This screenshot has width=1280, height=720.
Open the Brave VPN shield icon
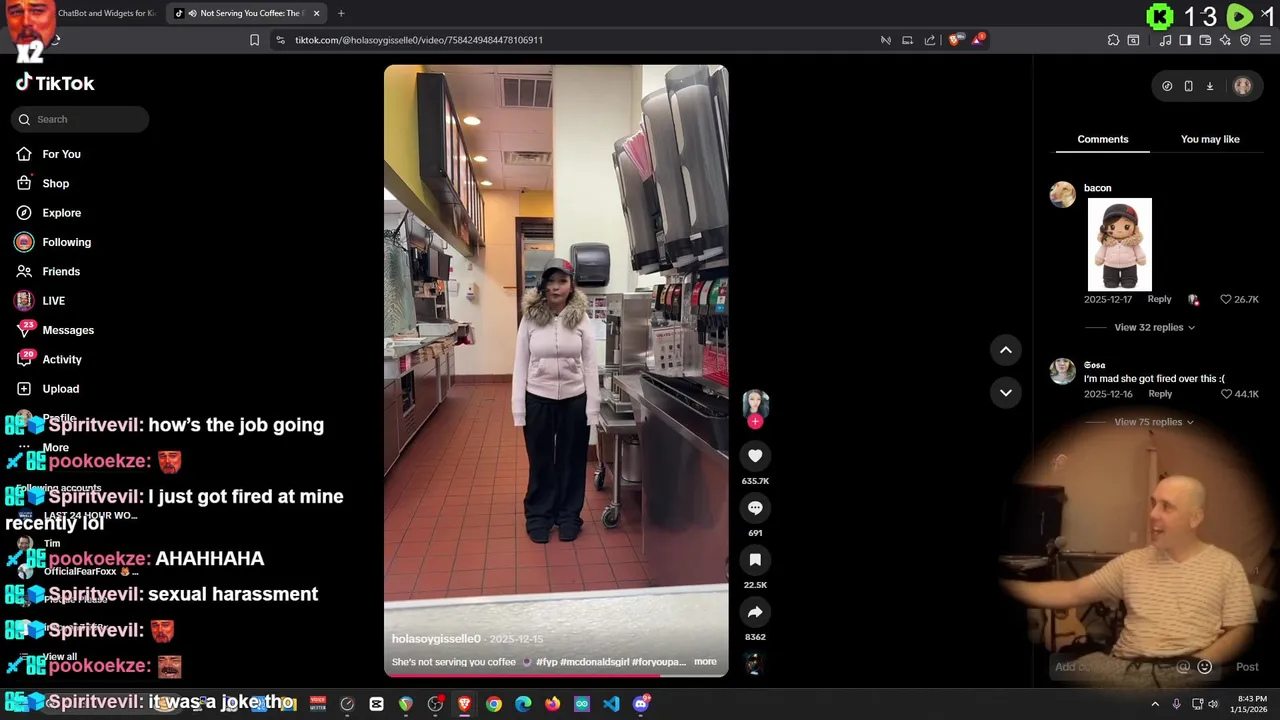(x=1245, y=40)
